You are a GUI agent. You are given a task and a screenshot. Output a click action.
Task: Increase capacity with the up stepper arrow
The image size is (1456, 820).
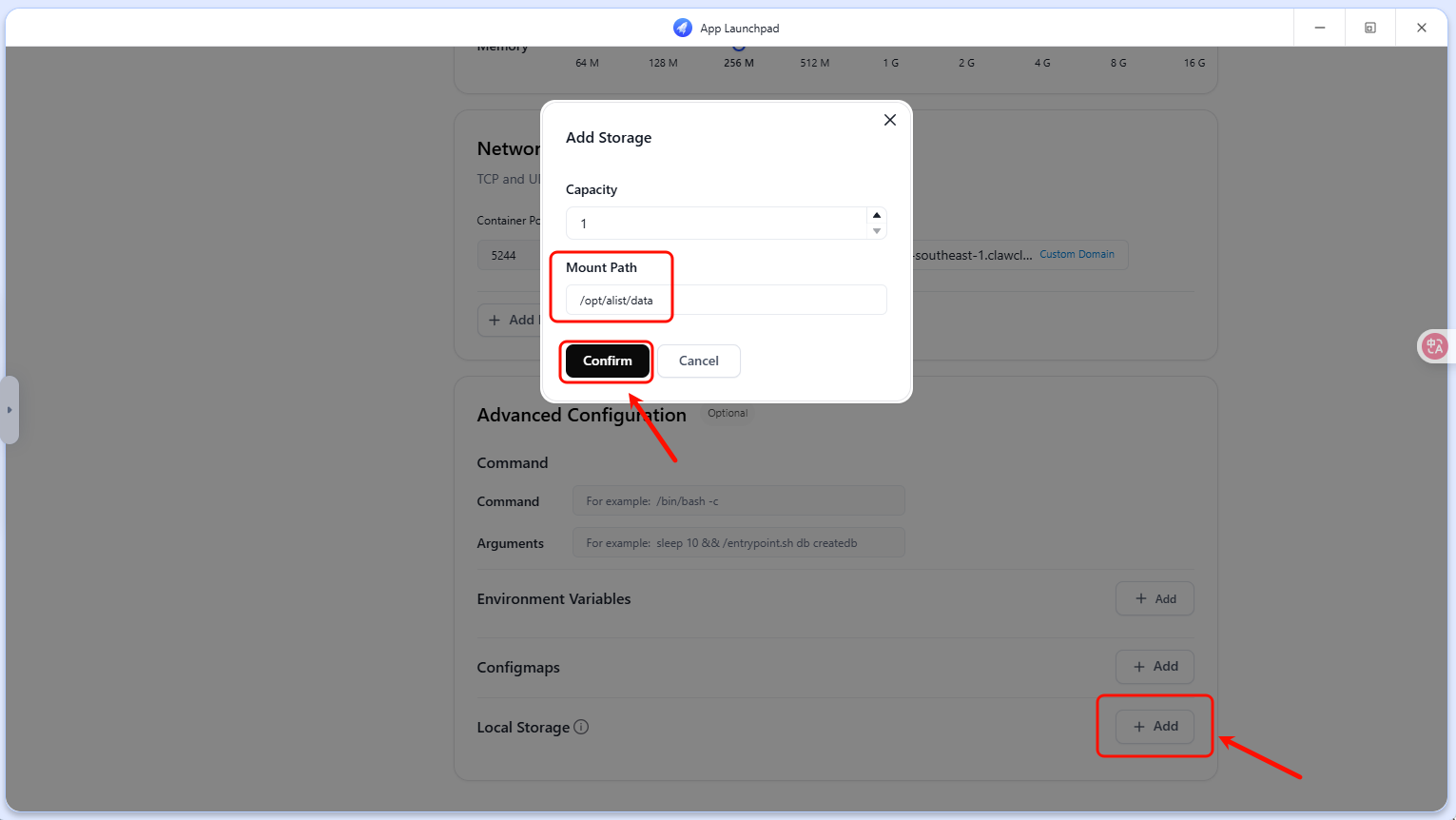(x=877, y=215)
